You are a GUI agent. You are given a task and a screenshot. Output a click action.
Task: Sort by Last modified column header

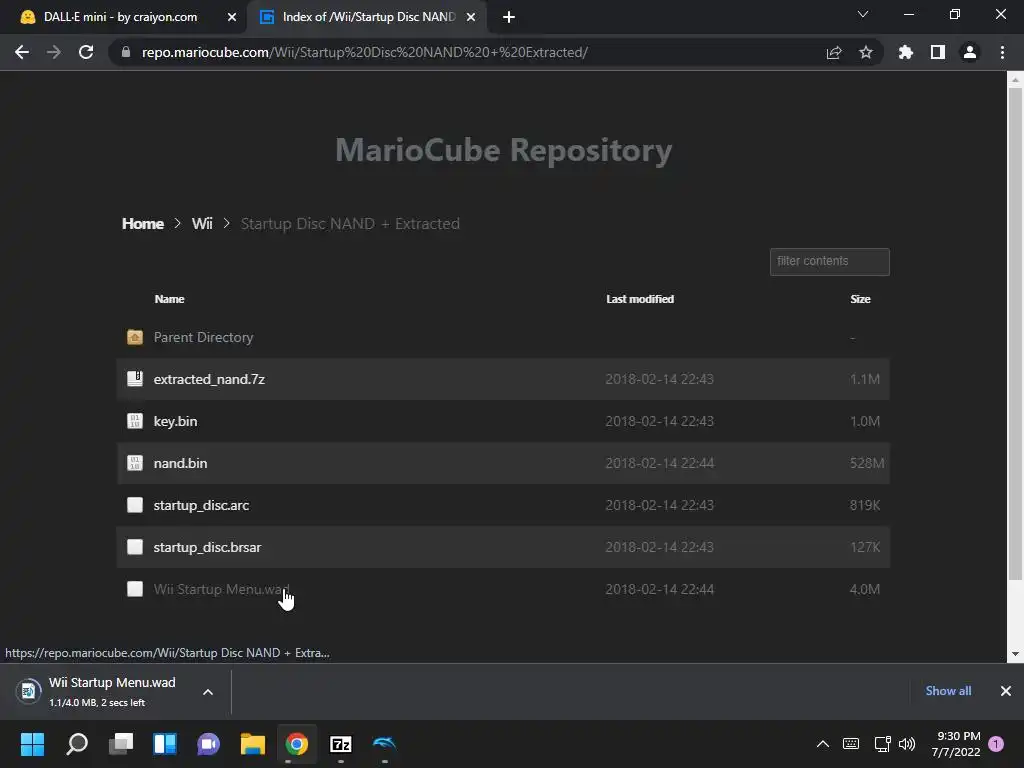point(640,299)
